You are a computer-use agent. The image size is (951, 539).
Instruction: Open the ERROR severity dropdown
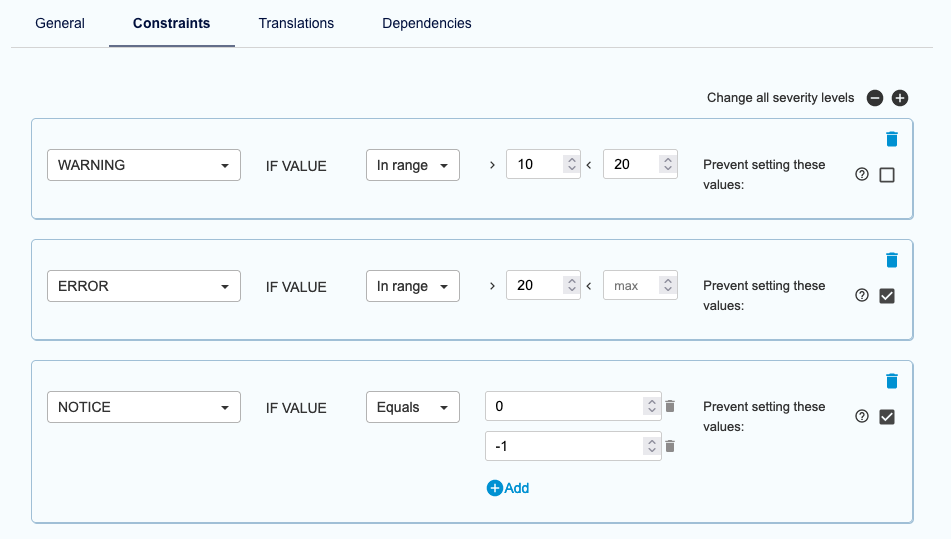(144, 286)
